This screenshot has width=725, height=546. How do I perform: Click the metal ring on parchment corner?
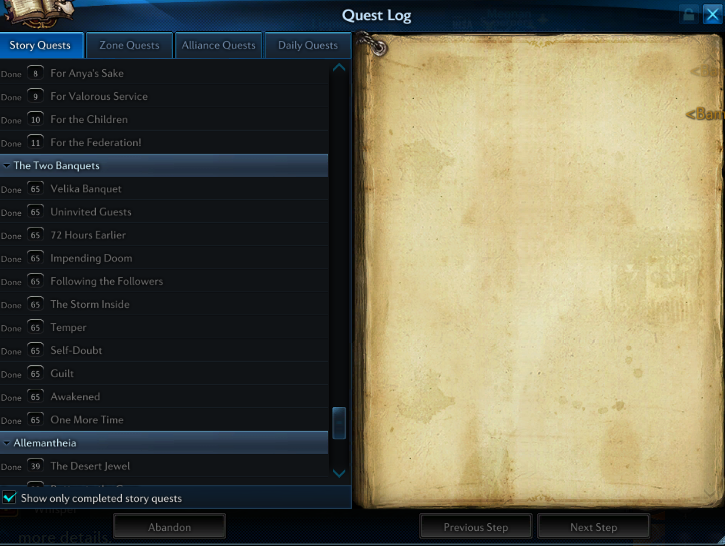[375, 45]
